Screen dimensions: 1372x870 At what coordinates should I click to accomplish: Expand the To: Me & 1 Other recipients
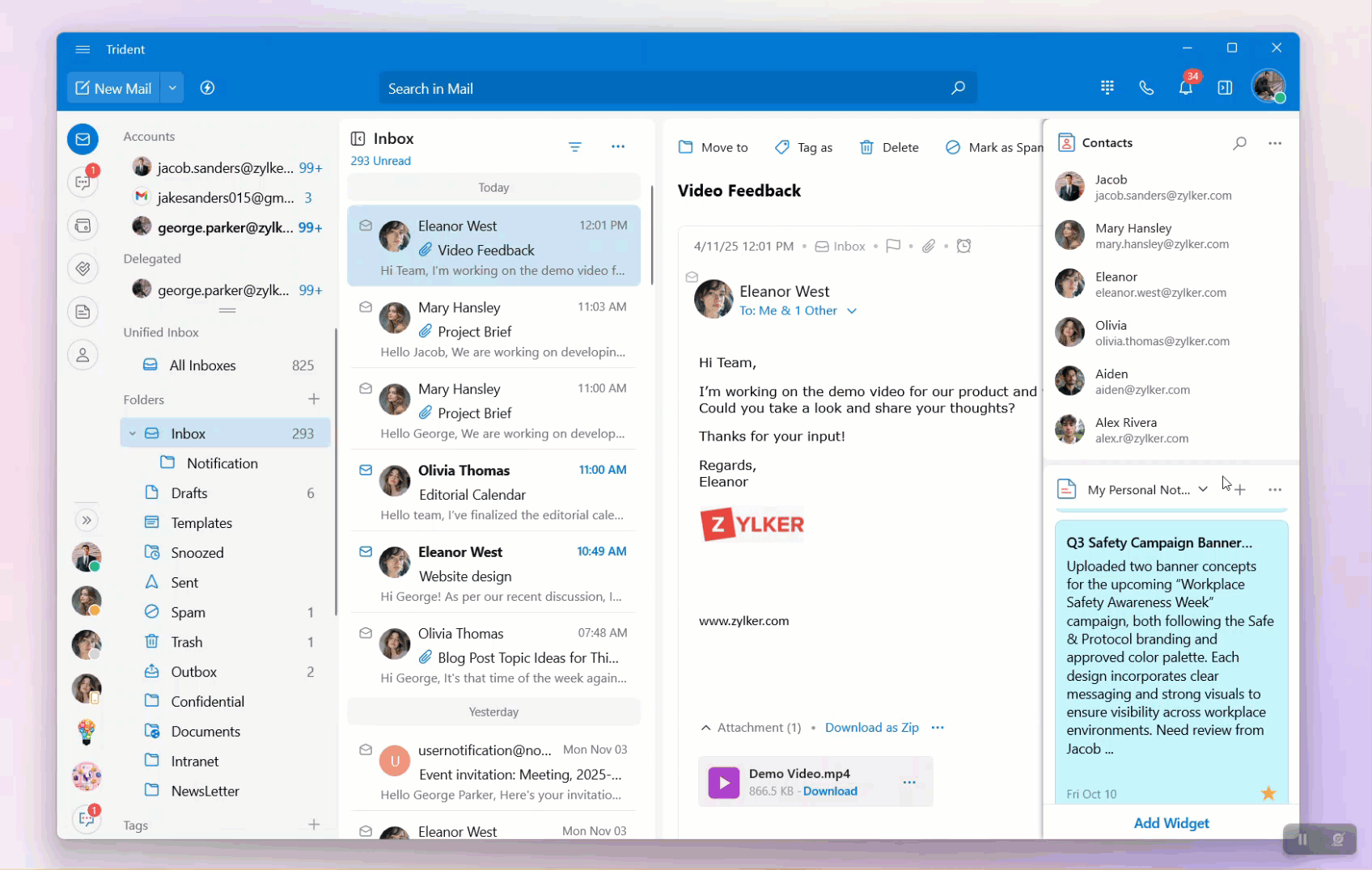coord(852,310)
